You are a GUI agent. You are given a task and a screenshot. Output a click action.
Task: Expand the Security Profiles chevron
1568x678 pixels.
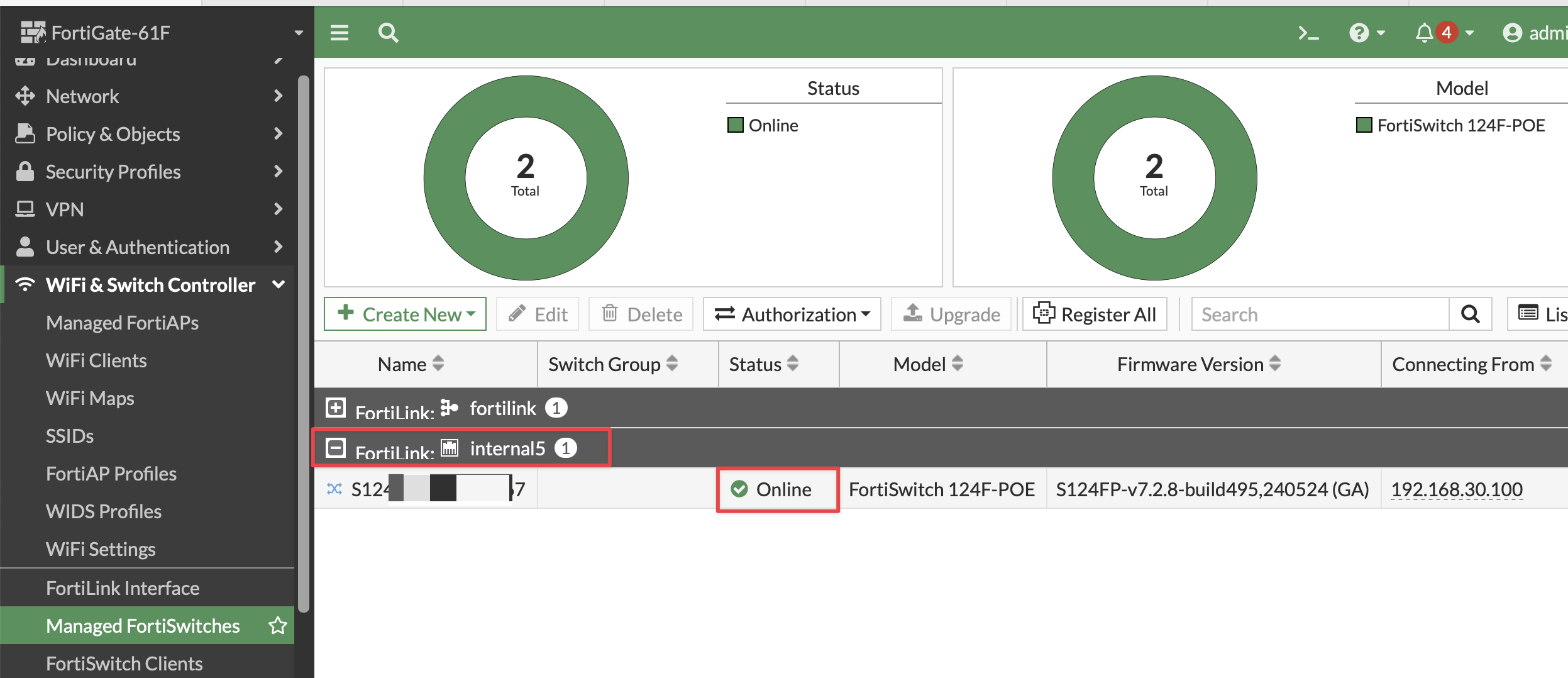(279, 171)
